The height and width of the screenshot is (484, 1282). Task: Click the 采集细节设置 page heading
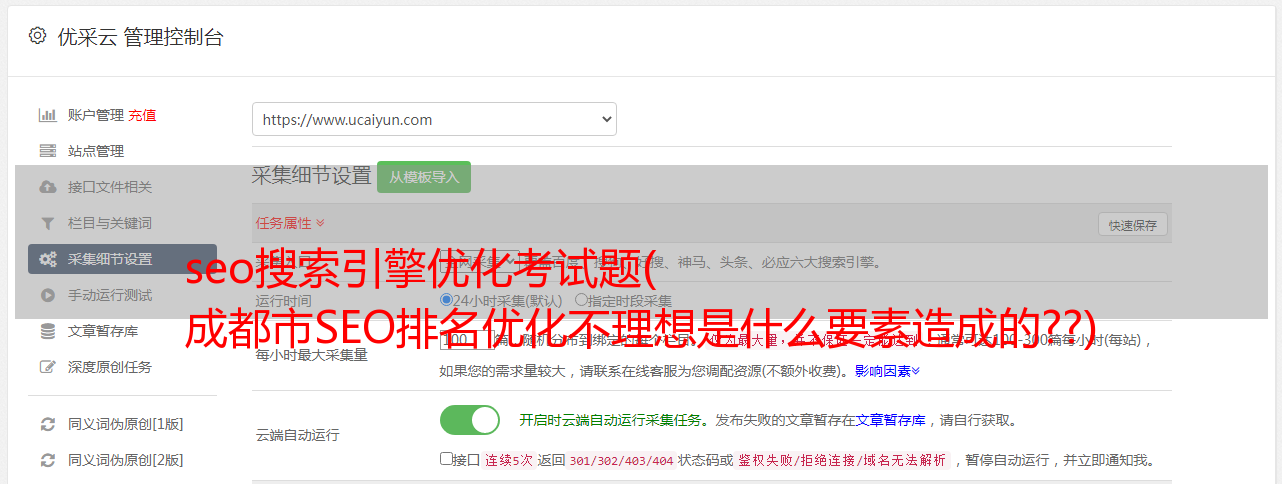click(x=311, y=176)
